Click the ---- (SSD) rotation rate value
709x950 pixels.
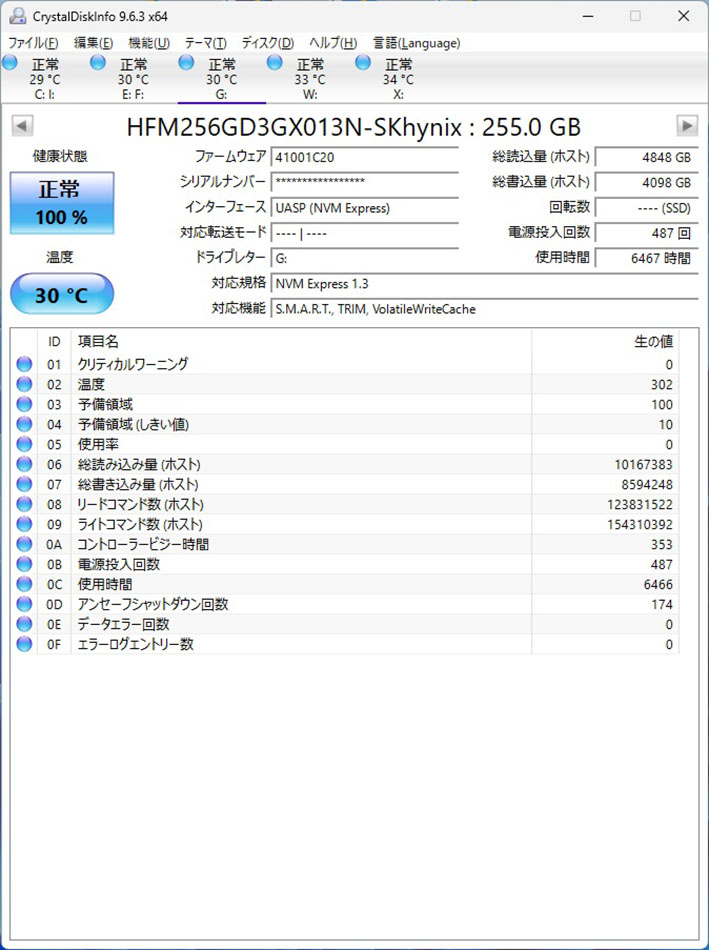tap(647, 208)
